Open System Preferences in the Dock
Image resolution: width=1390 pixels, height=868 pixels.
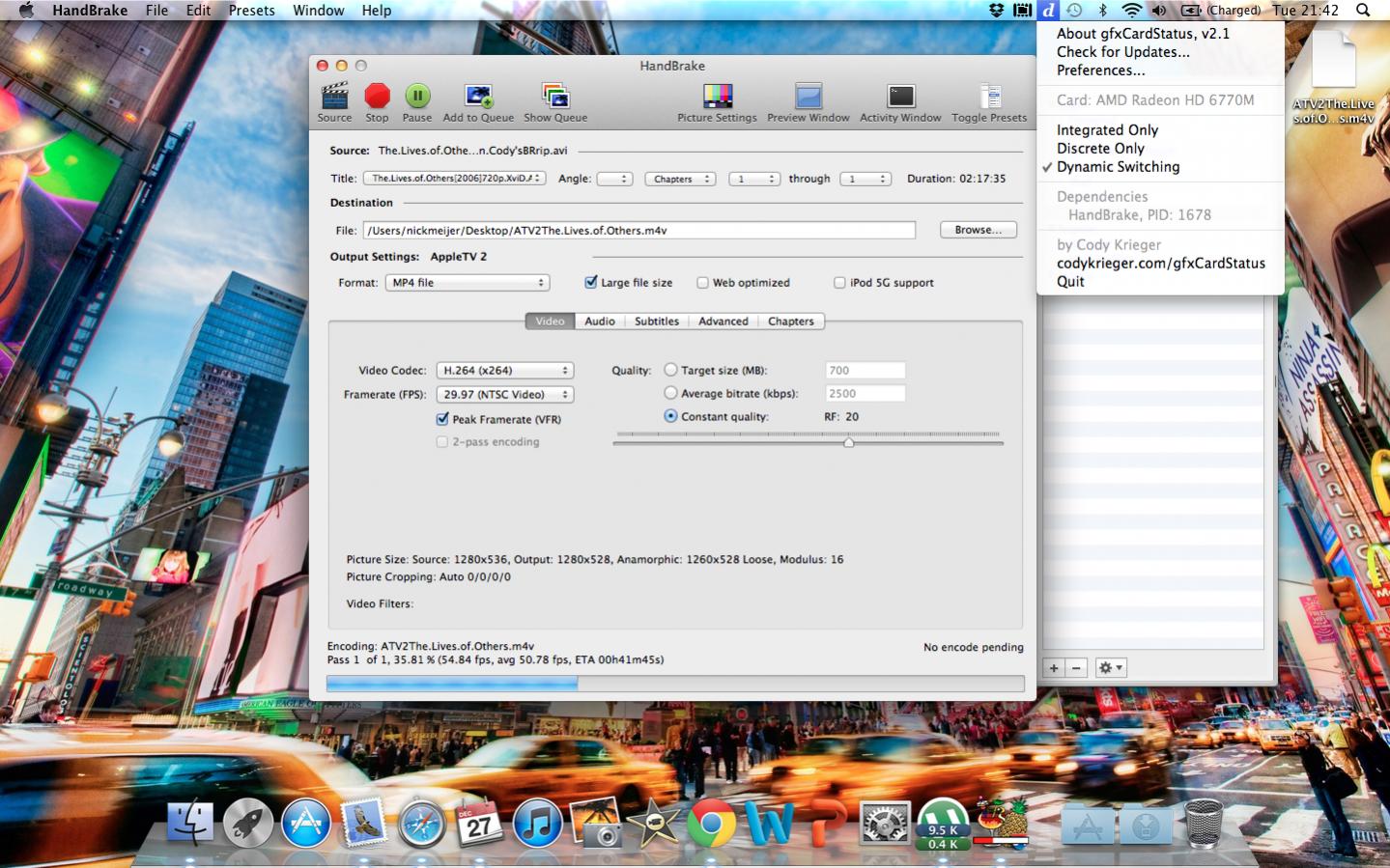coord(885,824)
